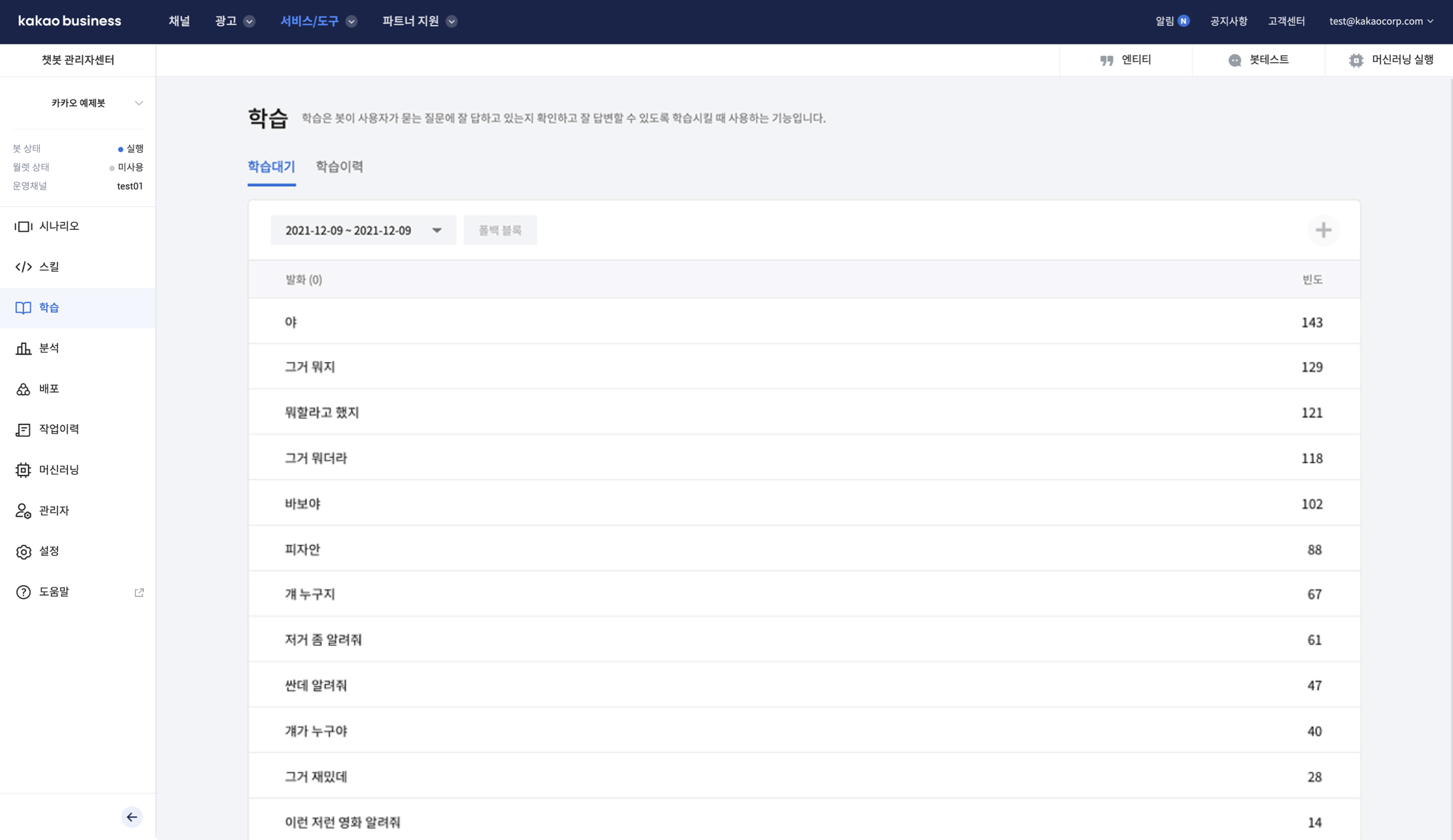
Task: Open the 채널 menu item
Action: 179,22
